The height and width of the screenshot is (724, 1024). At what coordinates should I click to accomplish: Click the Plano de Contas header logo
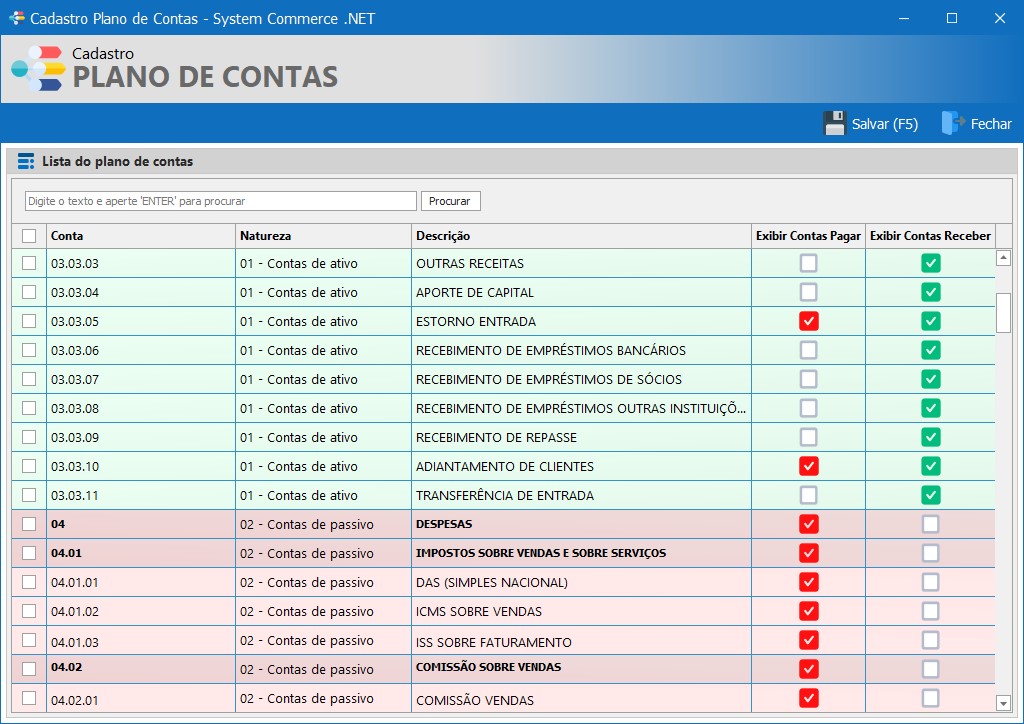pyautogui.click(x=37, y=69)
